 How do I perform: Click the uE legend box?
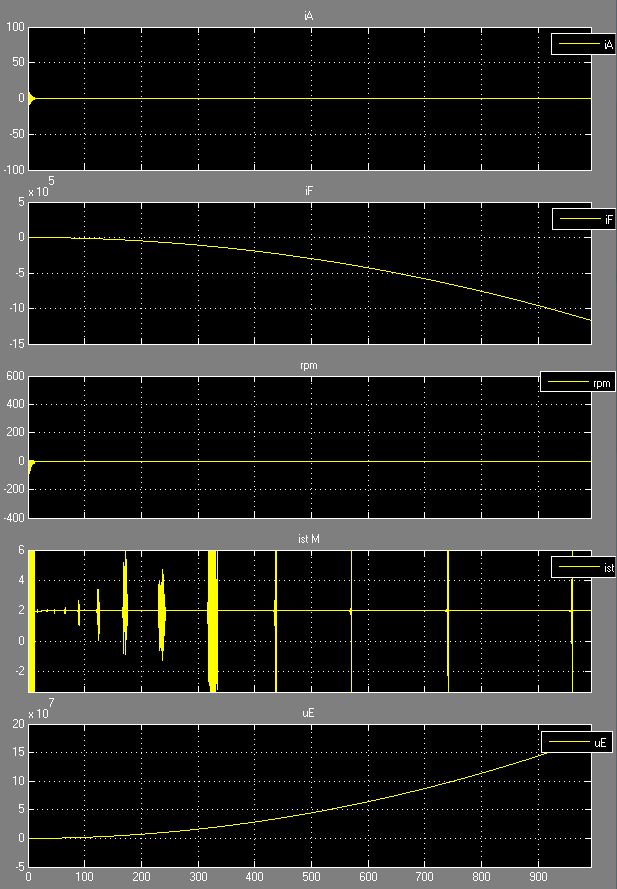pos(577,742)
